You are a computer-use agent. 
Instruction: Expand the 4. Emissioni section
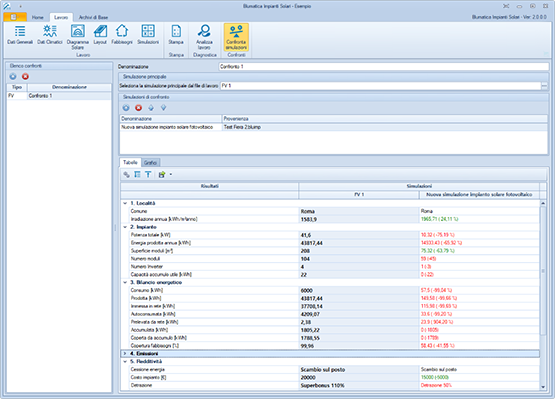pos(125,353)
